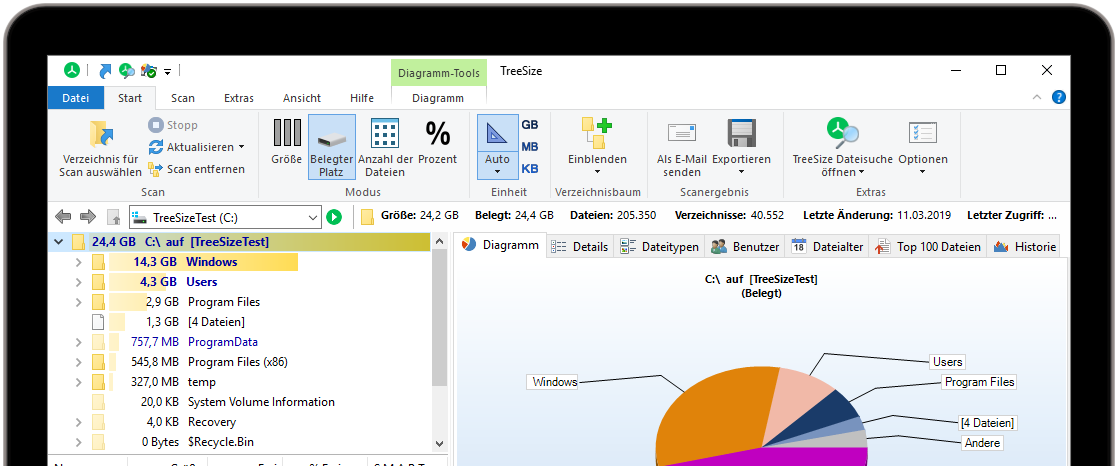Set unit to MB
Viewport: 1118px width, 466px height.
[x=530, y=147]
